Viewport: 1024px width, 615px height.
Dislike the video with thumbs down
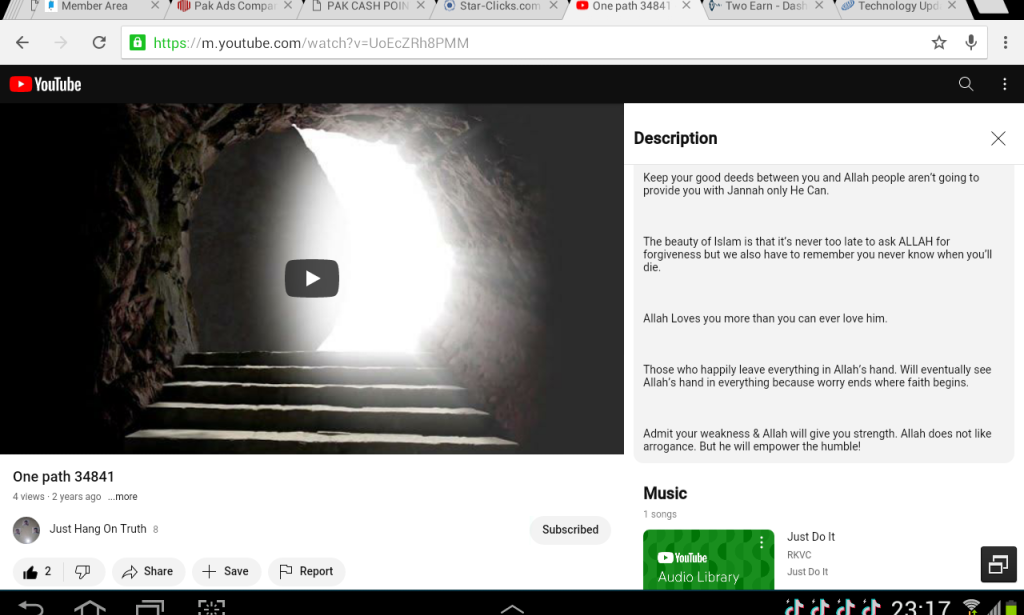[83, 571]
